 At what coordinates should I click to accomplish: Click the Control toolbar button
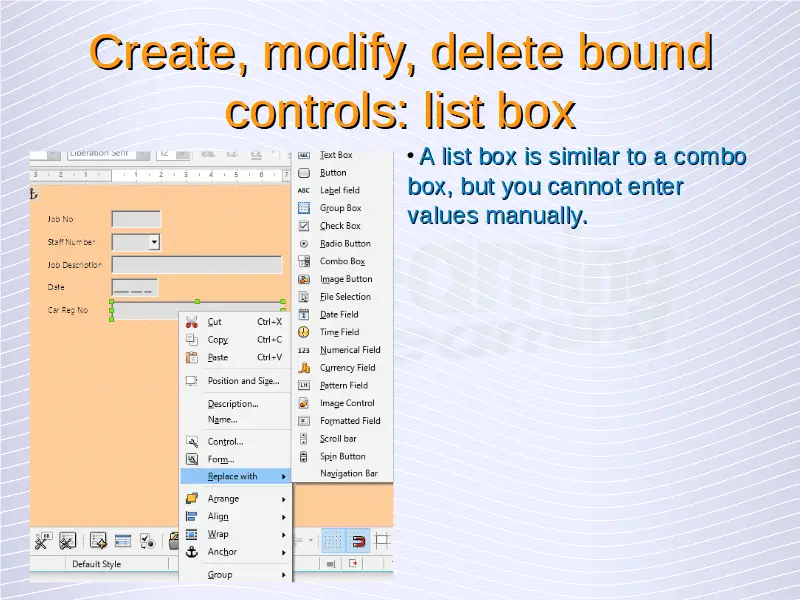(x=43, y=541)
